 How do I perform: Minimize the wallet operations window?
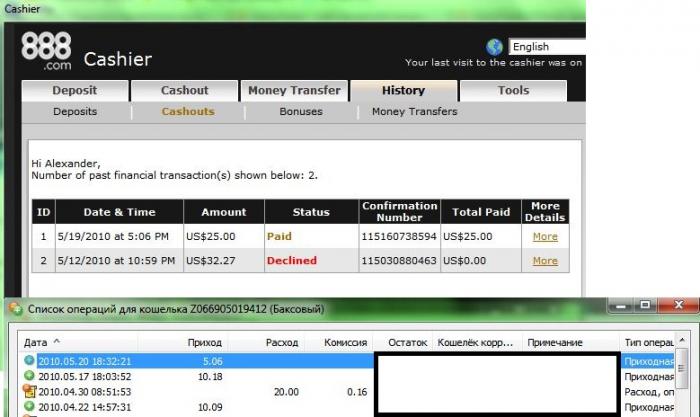[621, 306]
